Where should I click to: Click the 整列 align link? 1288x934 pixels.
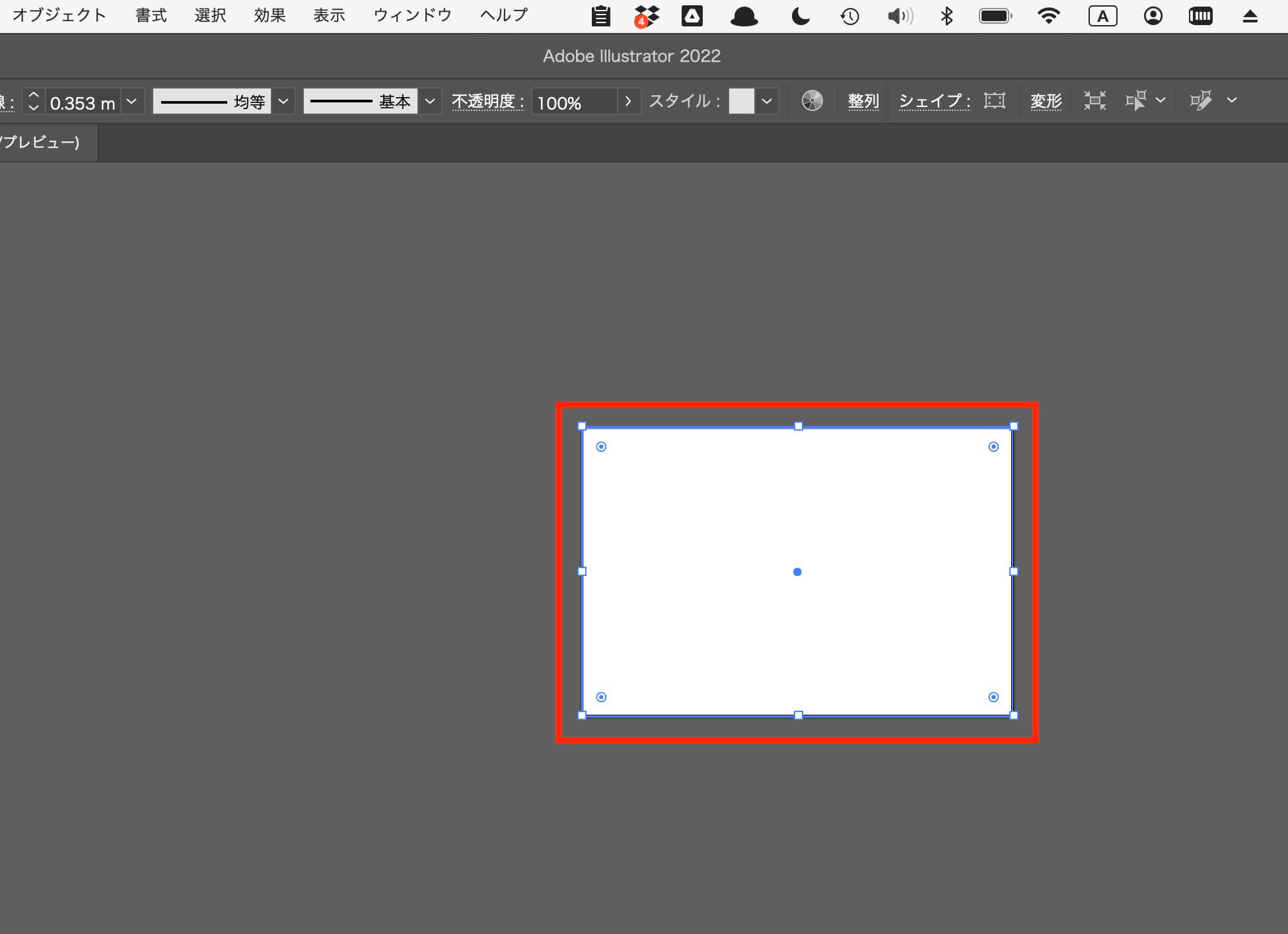coord(863,101)
